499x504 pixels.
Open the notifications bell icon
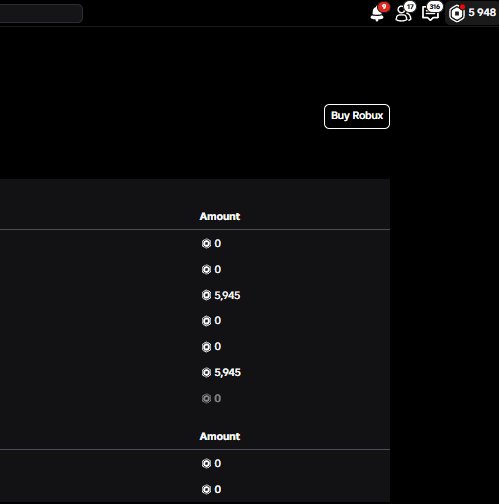pyautogui.click(x=377, y=14)
